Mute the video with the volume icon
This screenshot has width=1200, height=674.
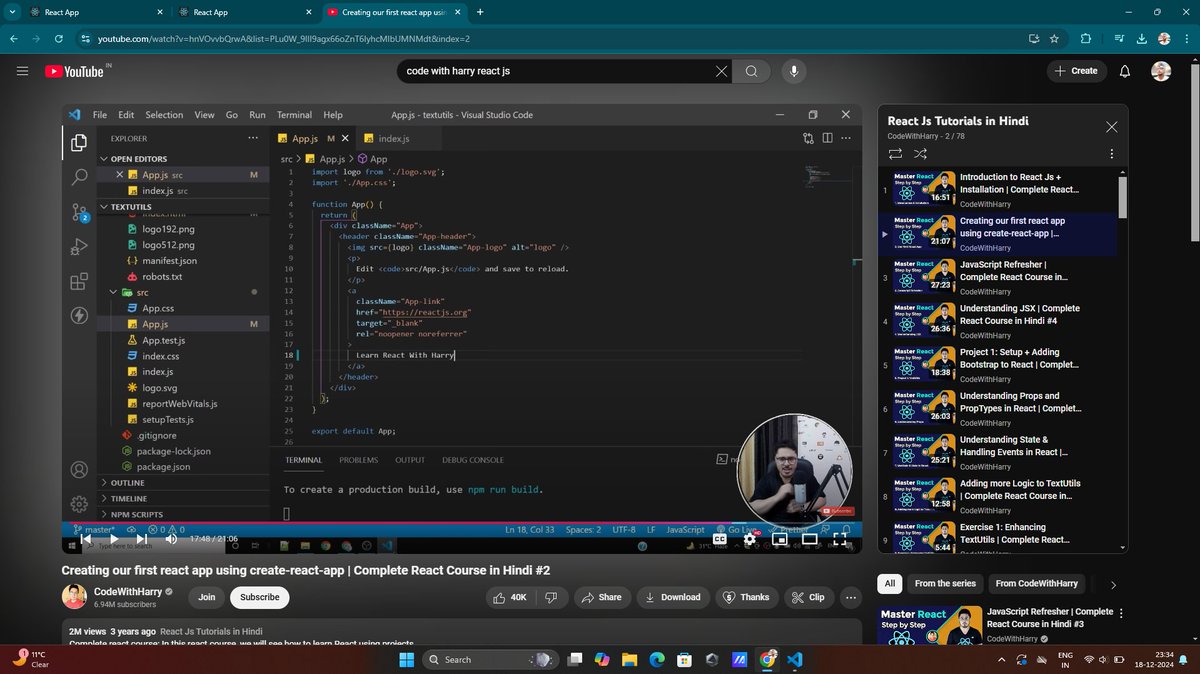(x=170, y=538)
